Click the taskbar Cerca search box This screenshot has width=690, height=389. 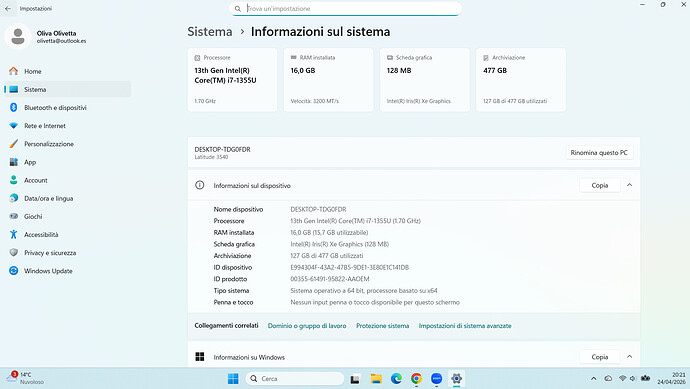294,378
